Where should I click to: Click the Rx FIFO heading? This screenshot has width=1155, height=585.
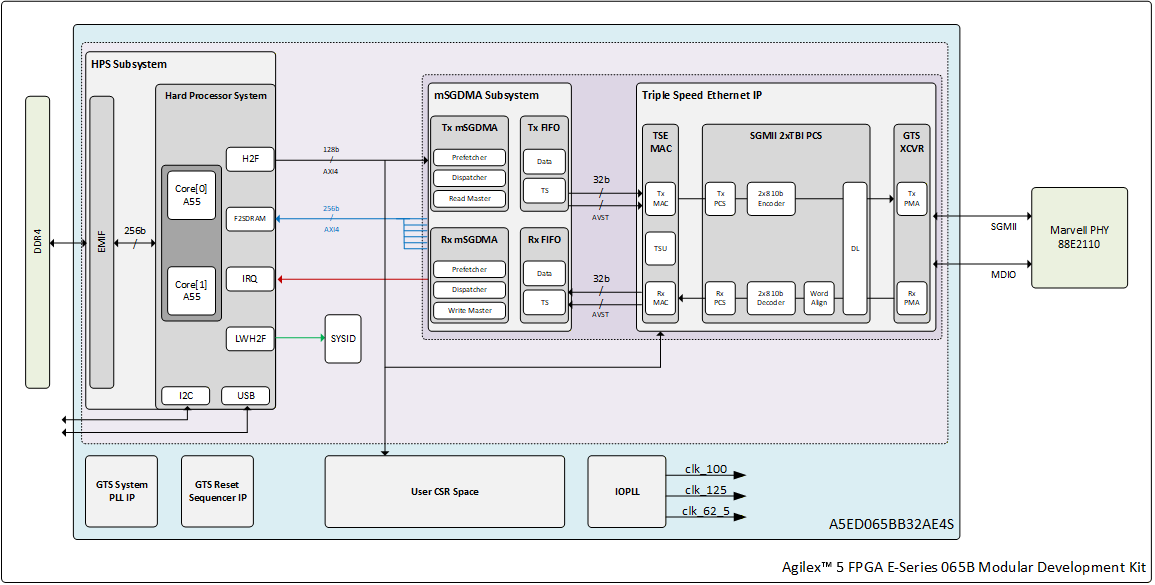pos(544,239)
